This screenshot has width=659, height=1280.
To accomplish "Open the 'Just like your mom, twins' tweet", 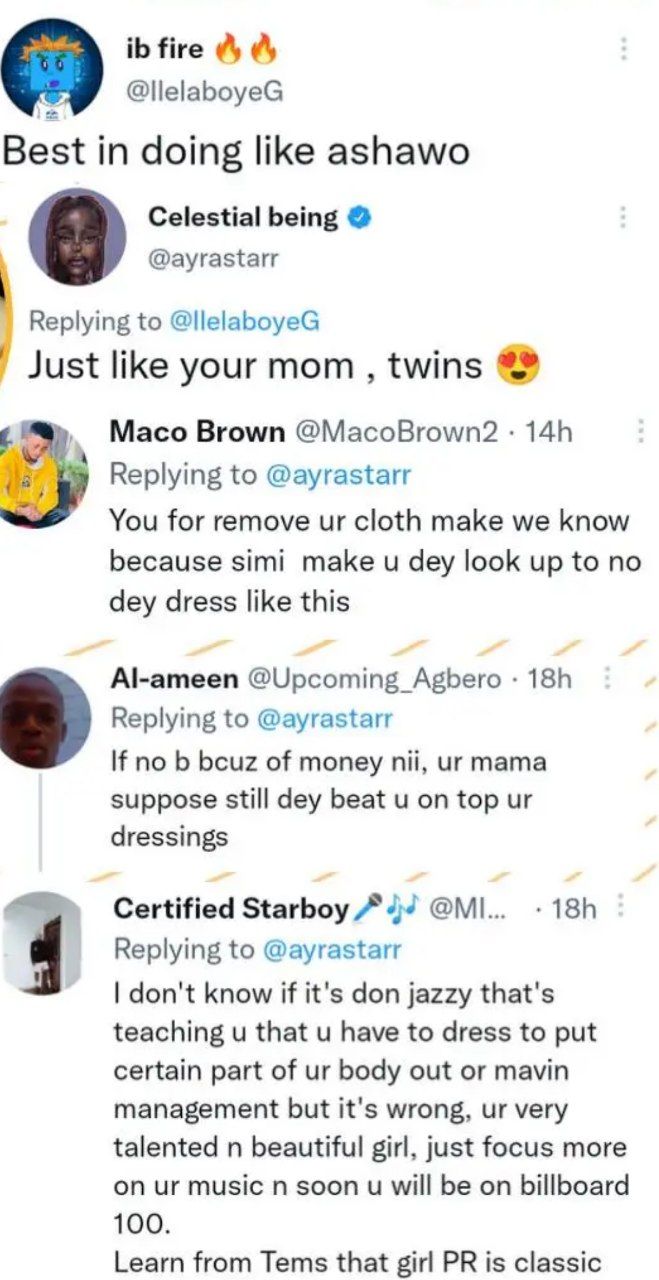I will click(x=255, y=365).
